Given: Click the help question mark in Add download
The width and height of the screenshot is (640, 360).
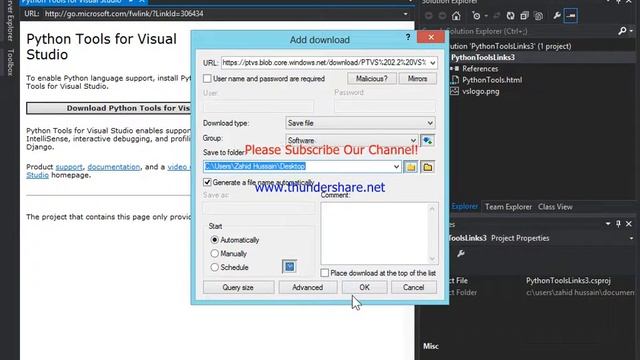Looking at the screenshot, I should tap(408, 37).
